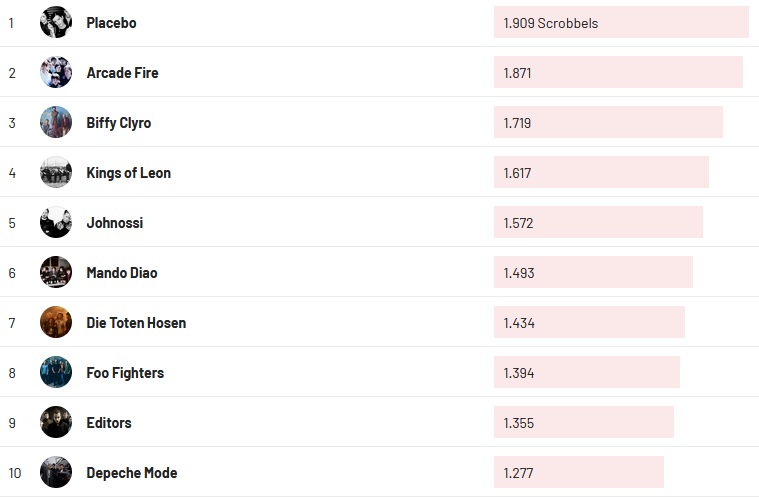Visit the Depeche Mode artist link
759x497 pixels.
131,473
